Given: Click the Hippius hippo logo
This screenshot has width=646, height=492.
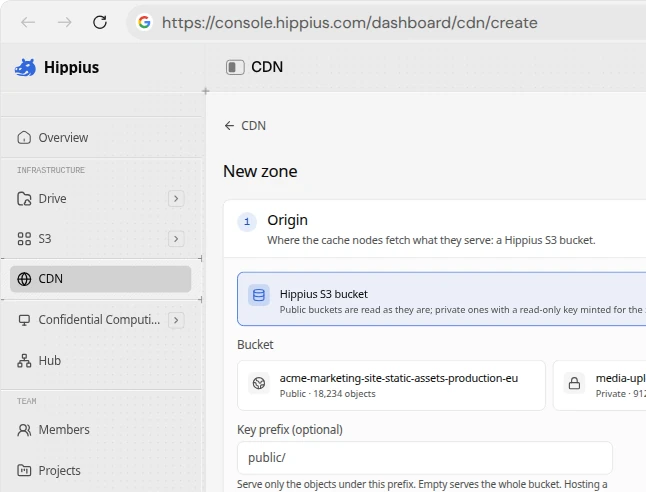Looking at the screenshot, I should tap(26, 68).
